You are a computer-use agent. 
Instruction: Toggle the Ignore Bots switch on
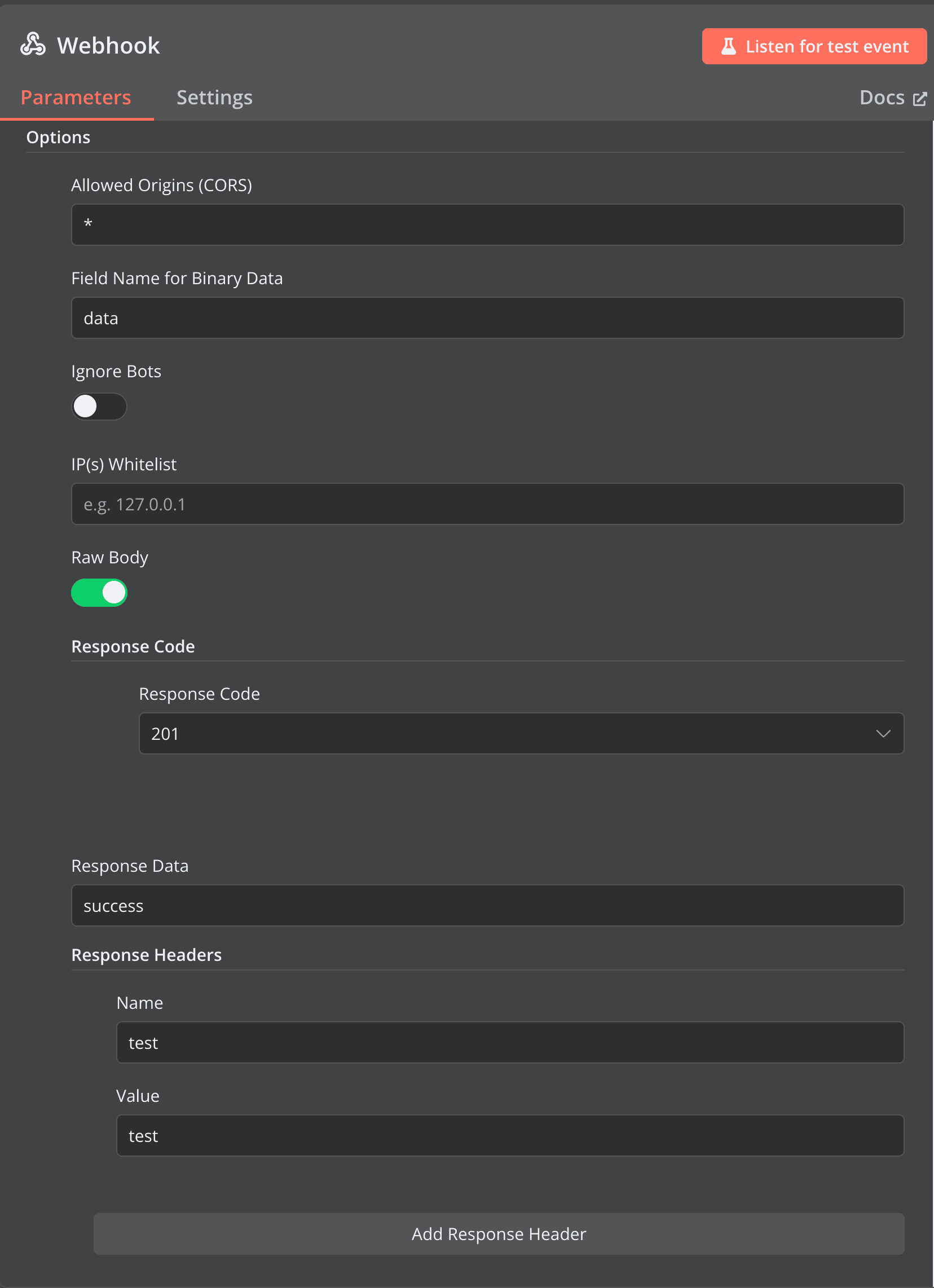pyautogui.click(x=99, y=406)
